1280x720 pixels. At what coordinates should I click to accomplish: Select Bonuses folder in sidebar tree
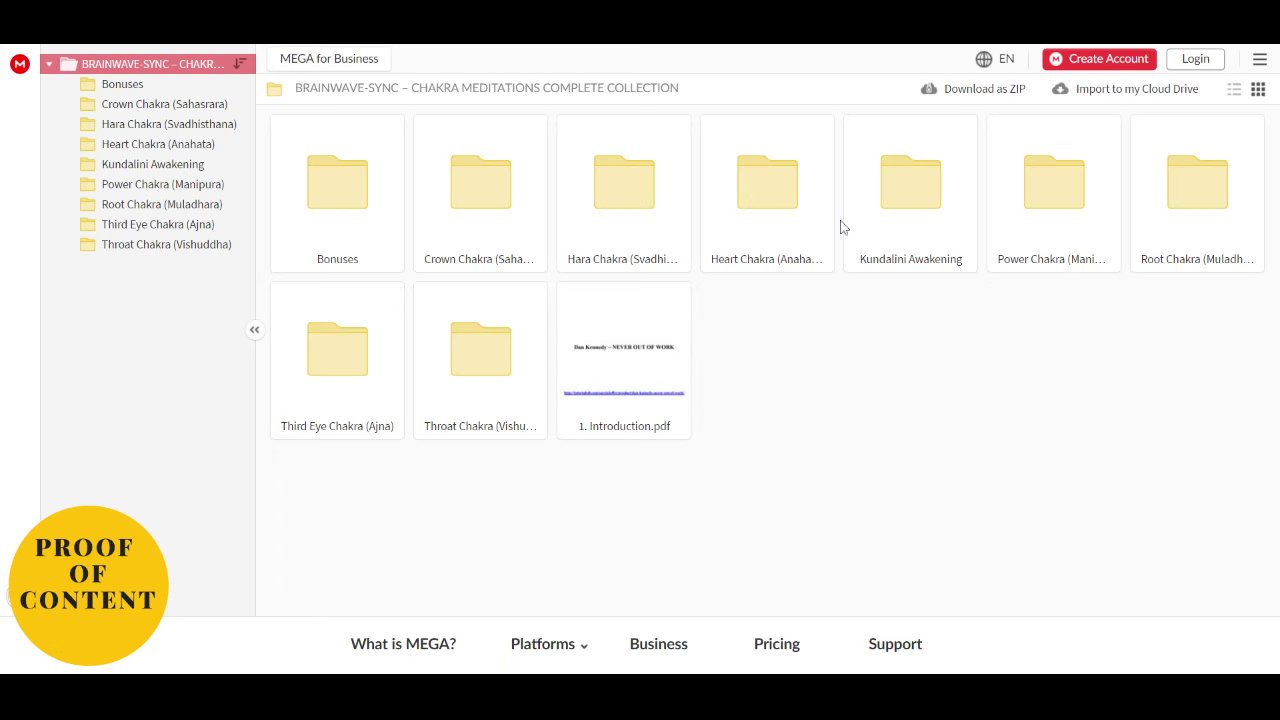(122, 84)
